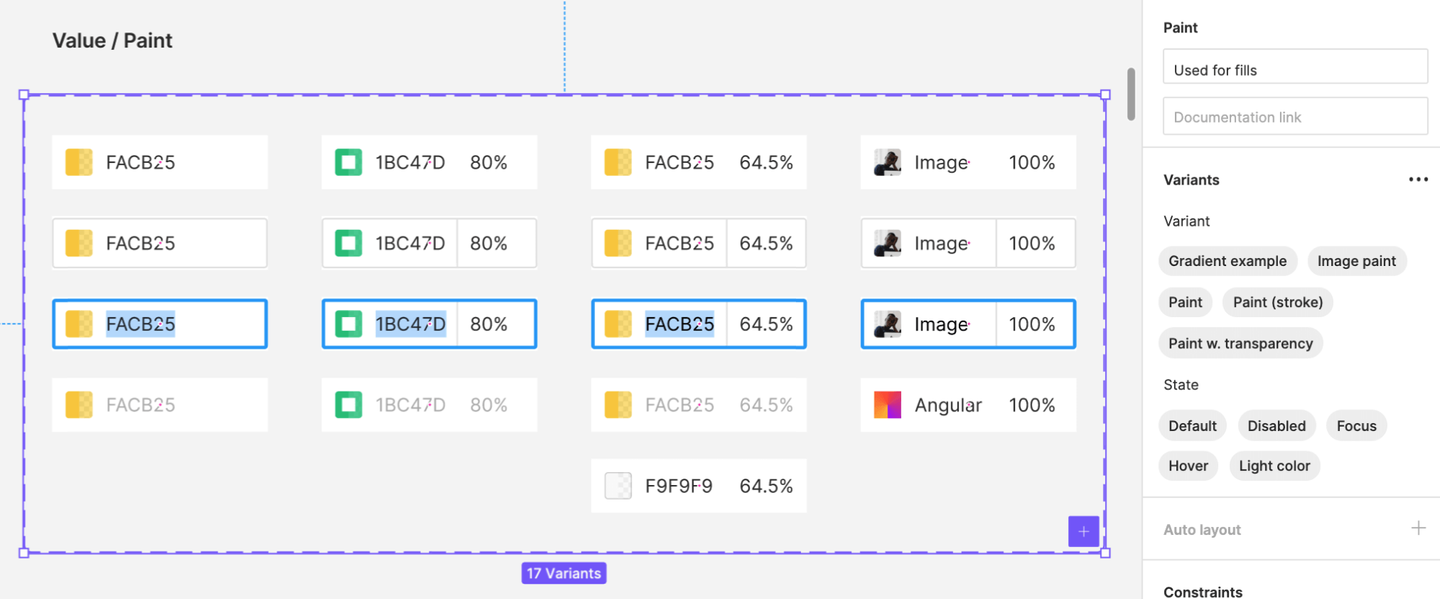Edit the 'Used for fills' description field

pos(1295,70)
